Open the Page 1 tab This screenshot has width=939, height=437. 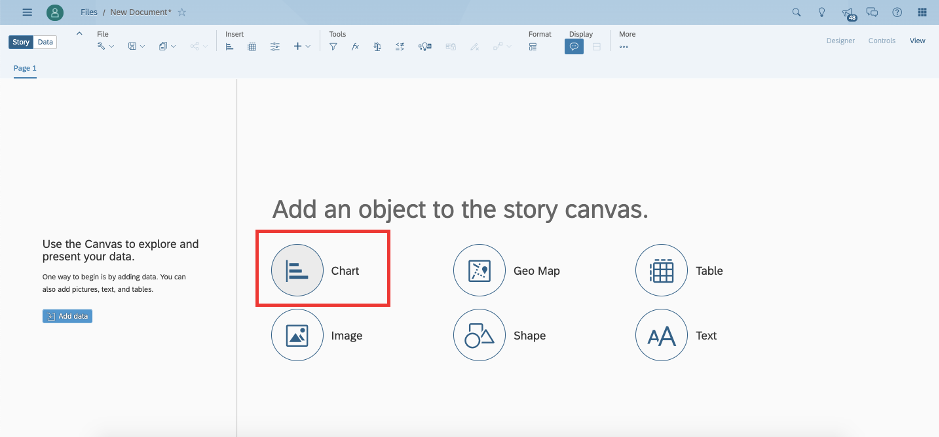(x=25, y=68)
